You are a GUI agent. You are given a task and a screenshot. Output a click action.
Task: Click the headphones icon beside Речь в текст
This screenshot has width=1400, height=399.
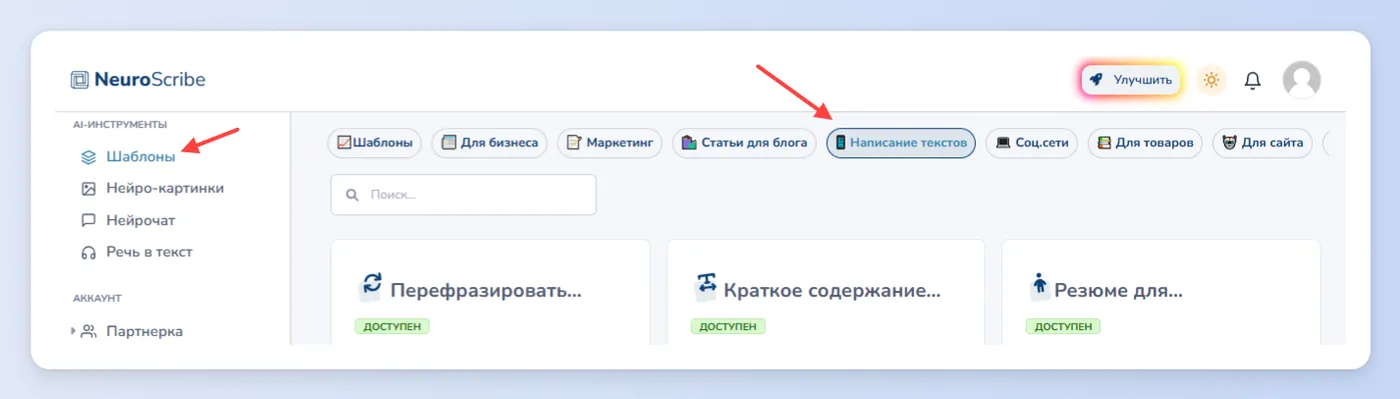point(88,252)
